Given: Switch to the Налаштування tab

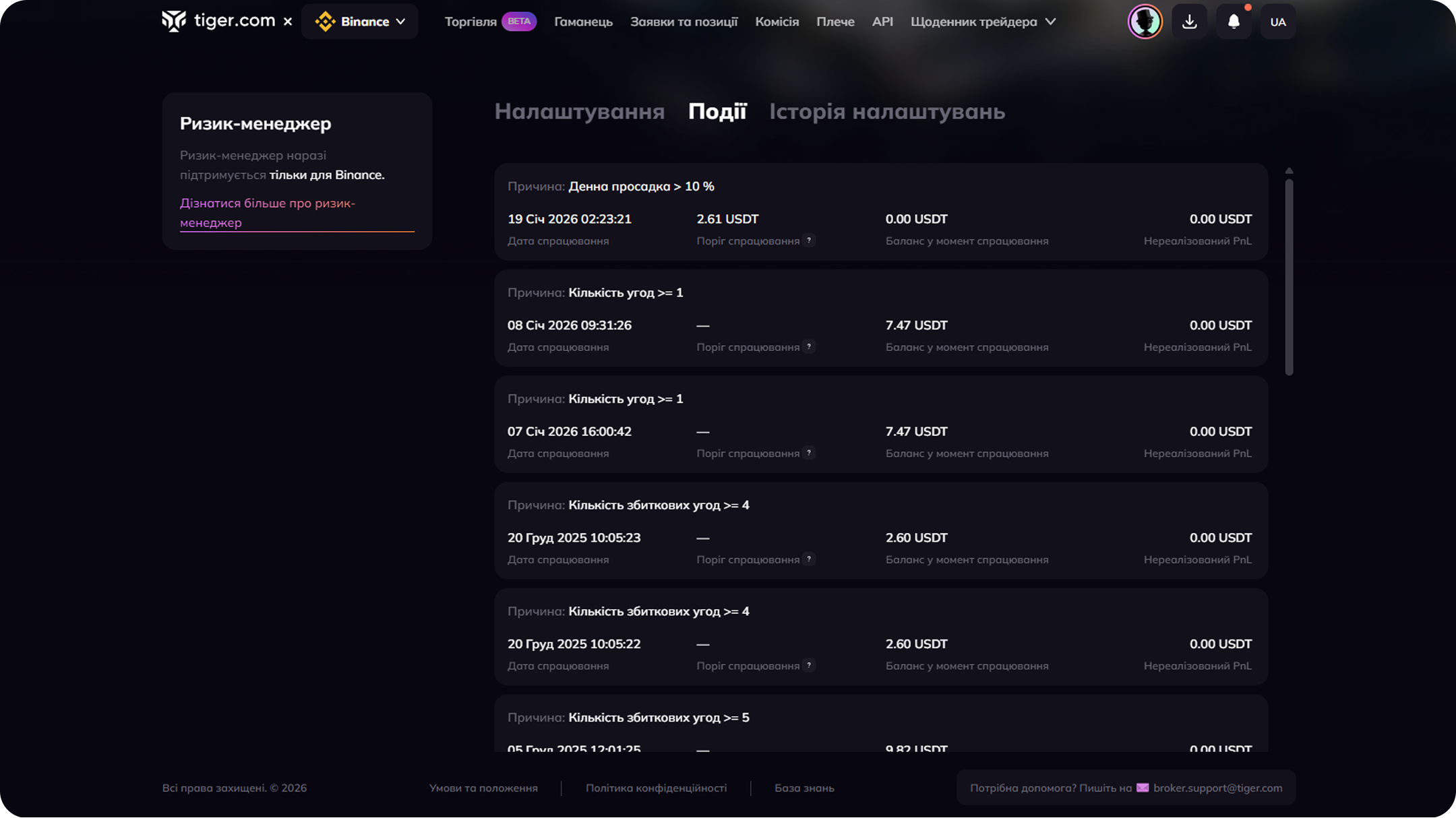Looking at the screenshot, I should 579,111.
